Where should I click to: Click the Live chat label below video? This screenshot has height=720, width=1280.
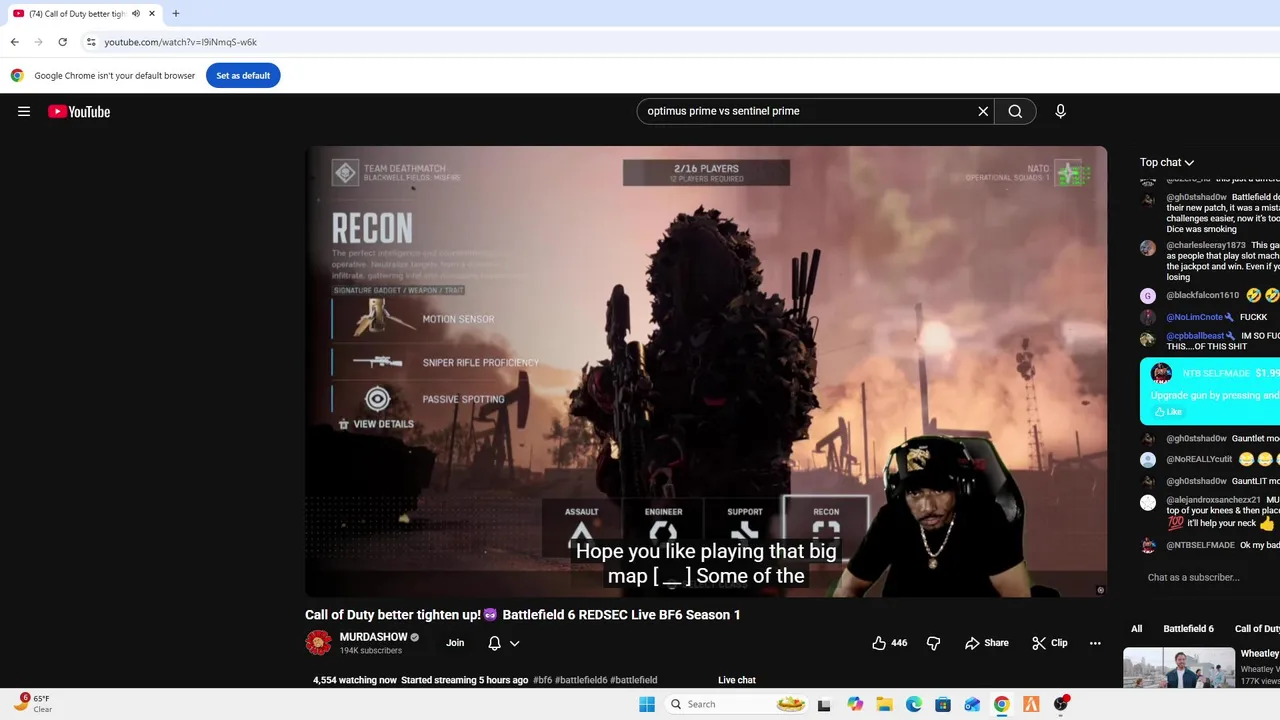pos(737,680)
